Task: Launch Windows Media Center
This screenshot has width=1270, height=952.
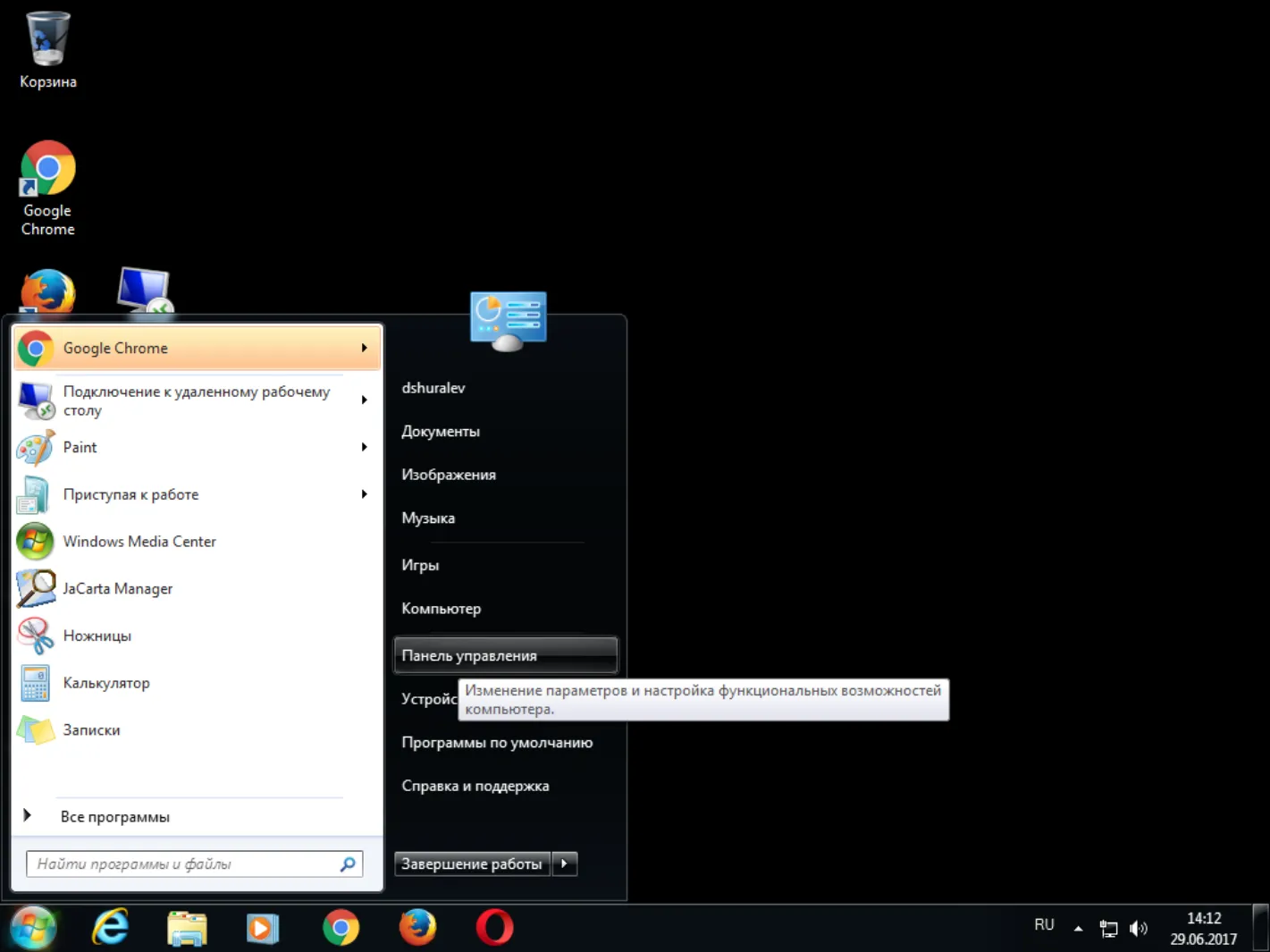Action: point(198,542)
